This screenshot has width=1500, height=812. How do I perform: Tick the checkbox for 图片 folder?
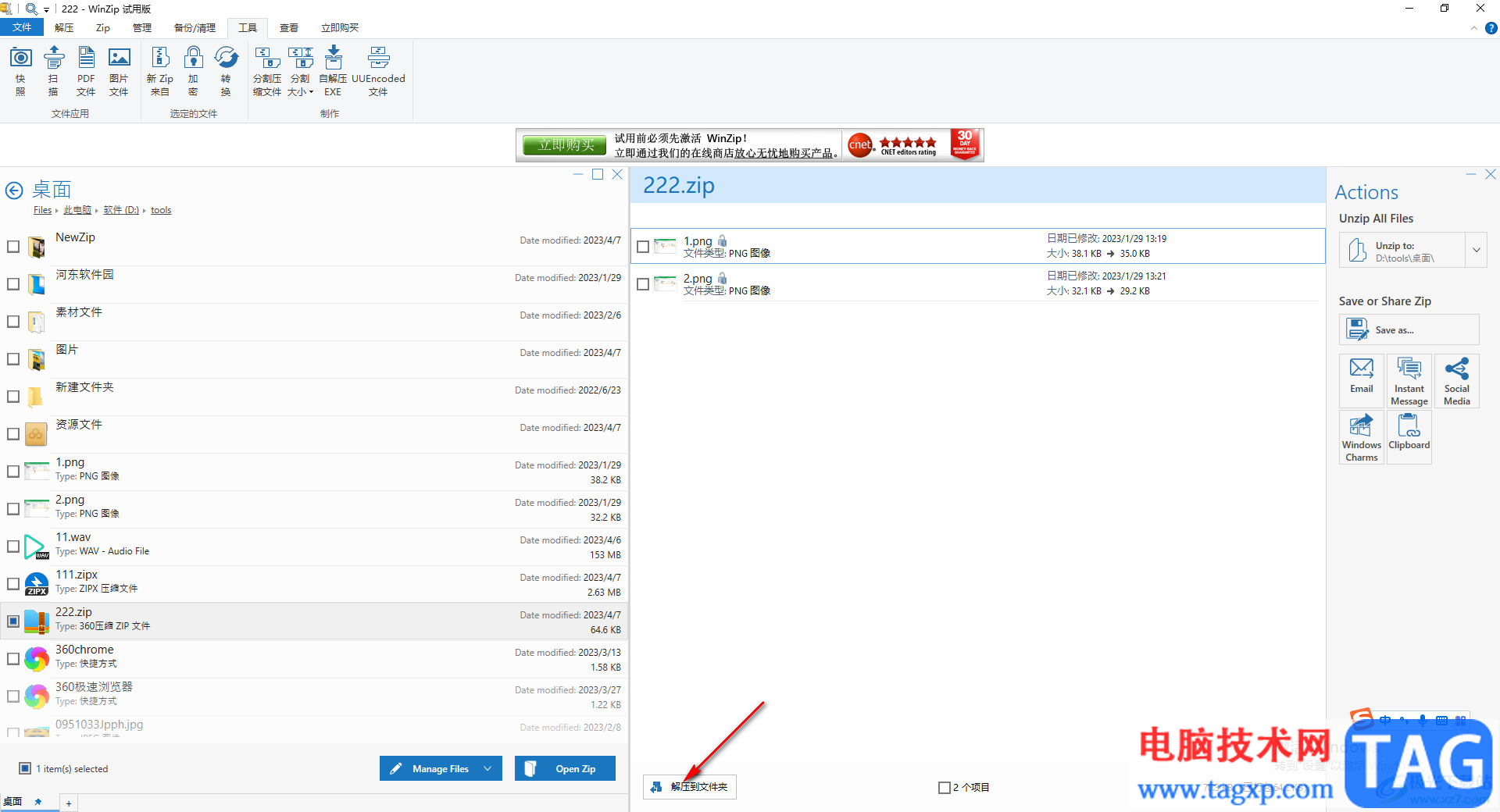[13, 359]
